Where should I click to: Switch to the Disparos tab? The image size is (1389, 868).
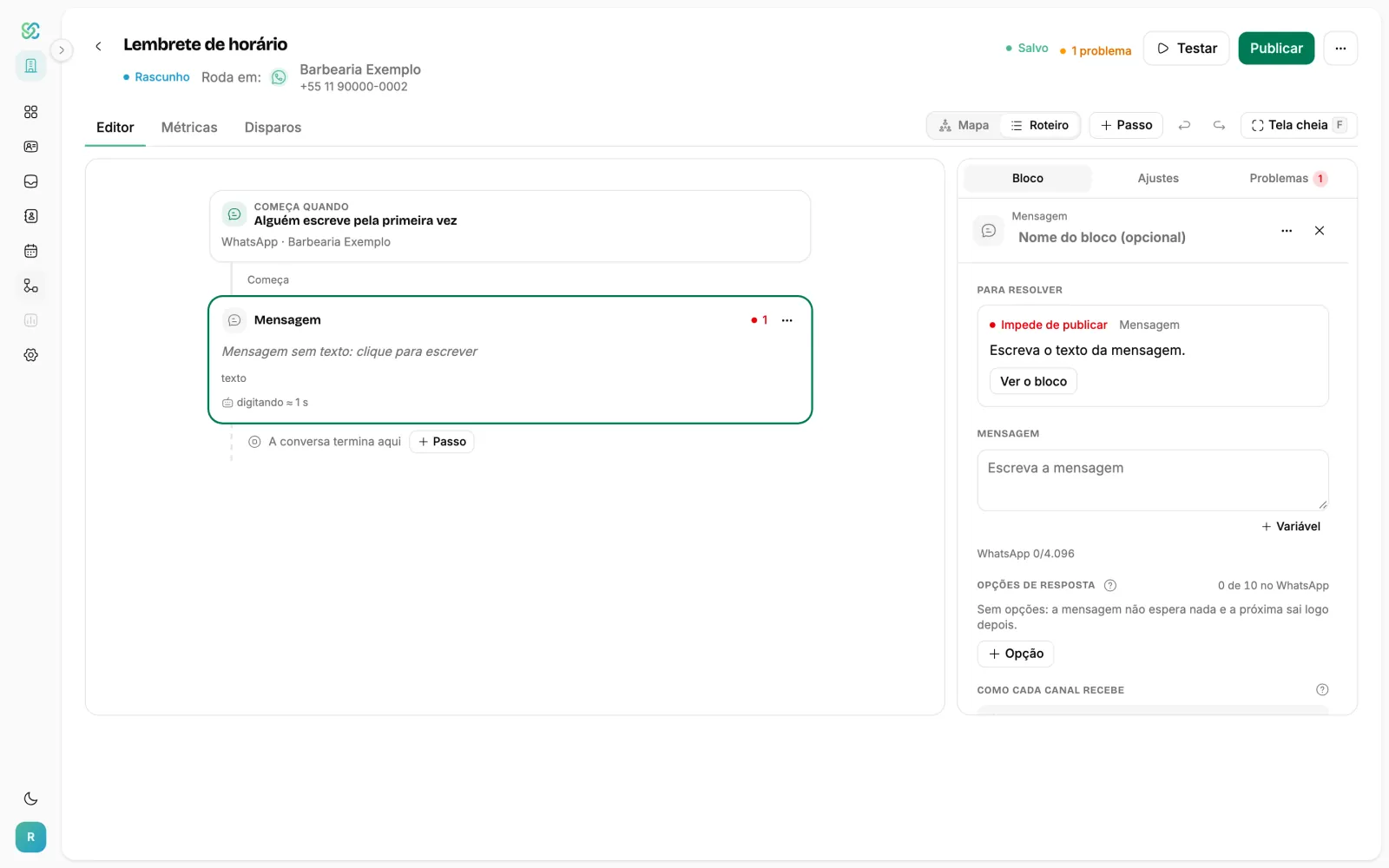[x=273, y=128]
